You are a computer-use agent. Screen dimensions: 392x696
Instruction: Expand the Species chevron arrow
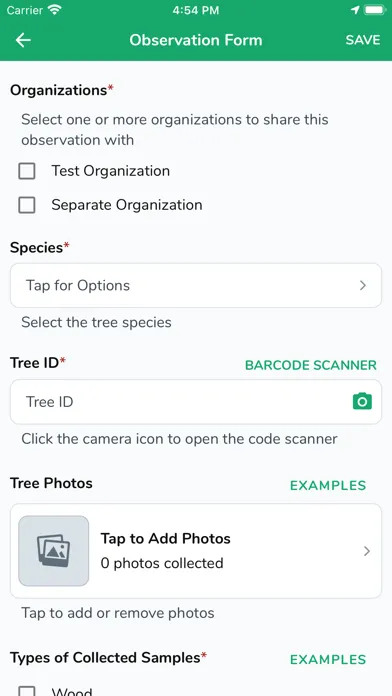[x=363, y=285]
